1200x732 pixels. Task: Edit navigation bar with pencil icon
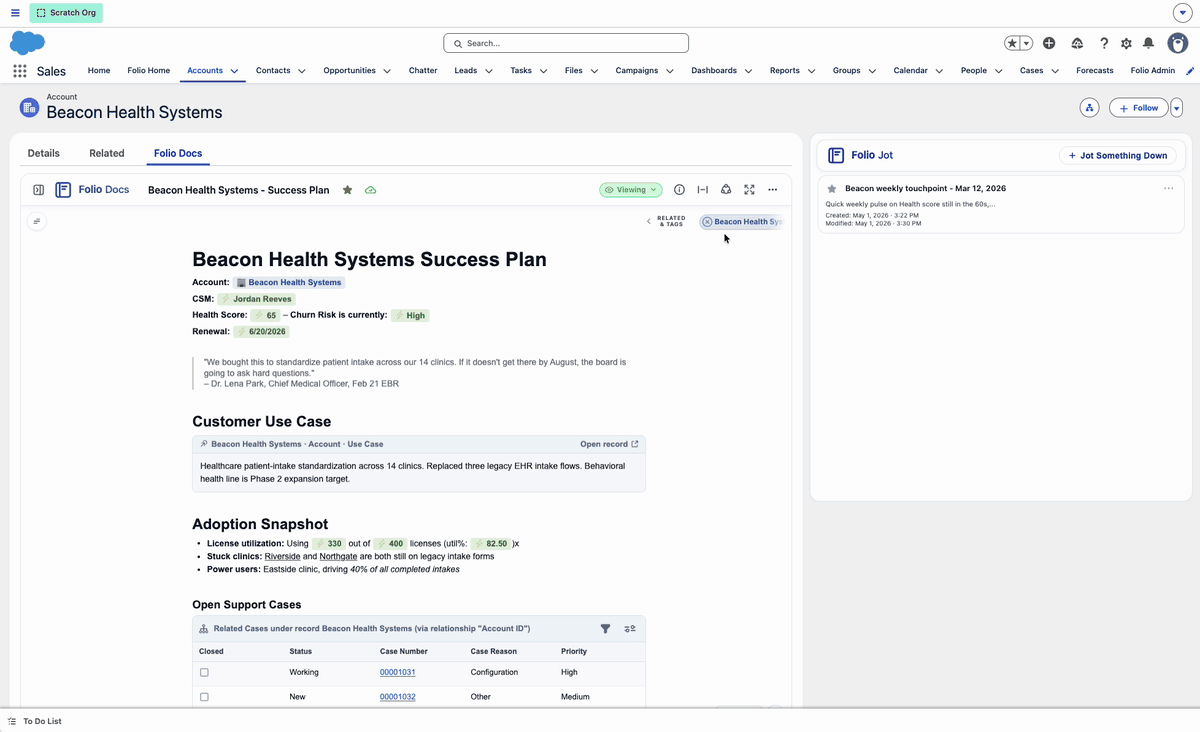(x=1189, y=71)
